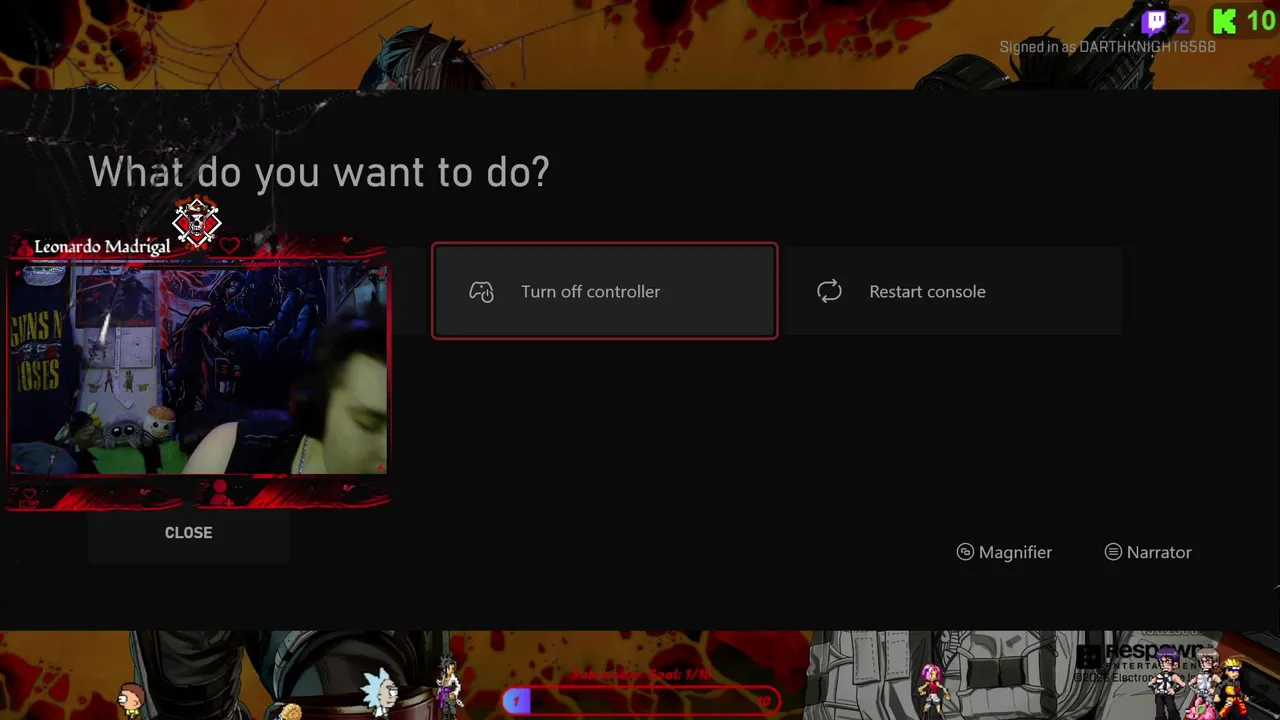Click the 'Signed in as DARTHKNIGHT6568' text

coord(1108,47)
